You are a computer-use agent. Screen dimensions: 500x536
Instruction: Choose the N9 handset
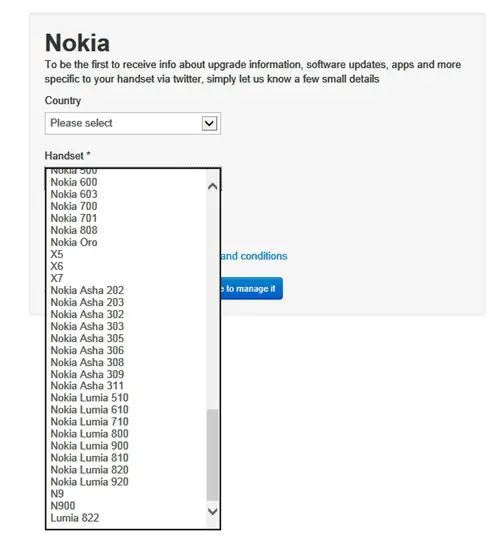point(126,494)
